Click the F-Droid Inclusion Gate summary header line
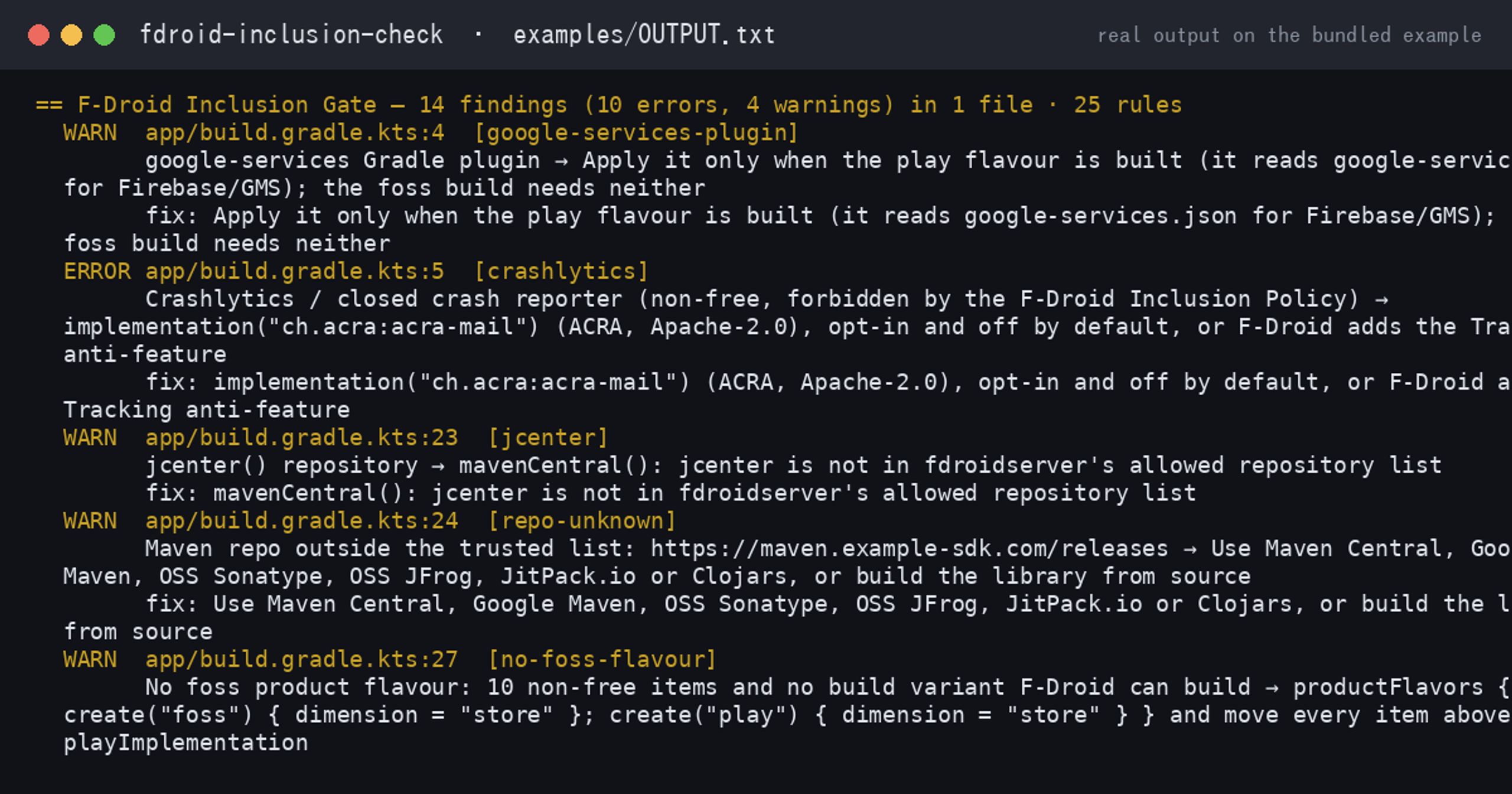Viewport: 1512px width, 794px height. point(609,105)
